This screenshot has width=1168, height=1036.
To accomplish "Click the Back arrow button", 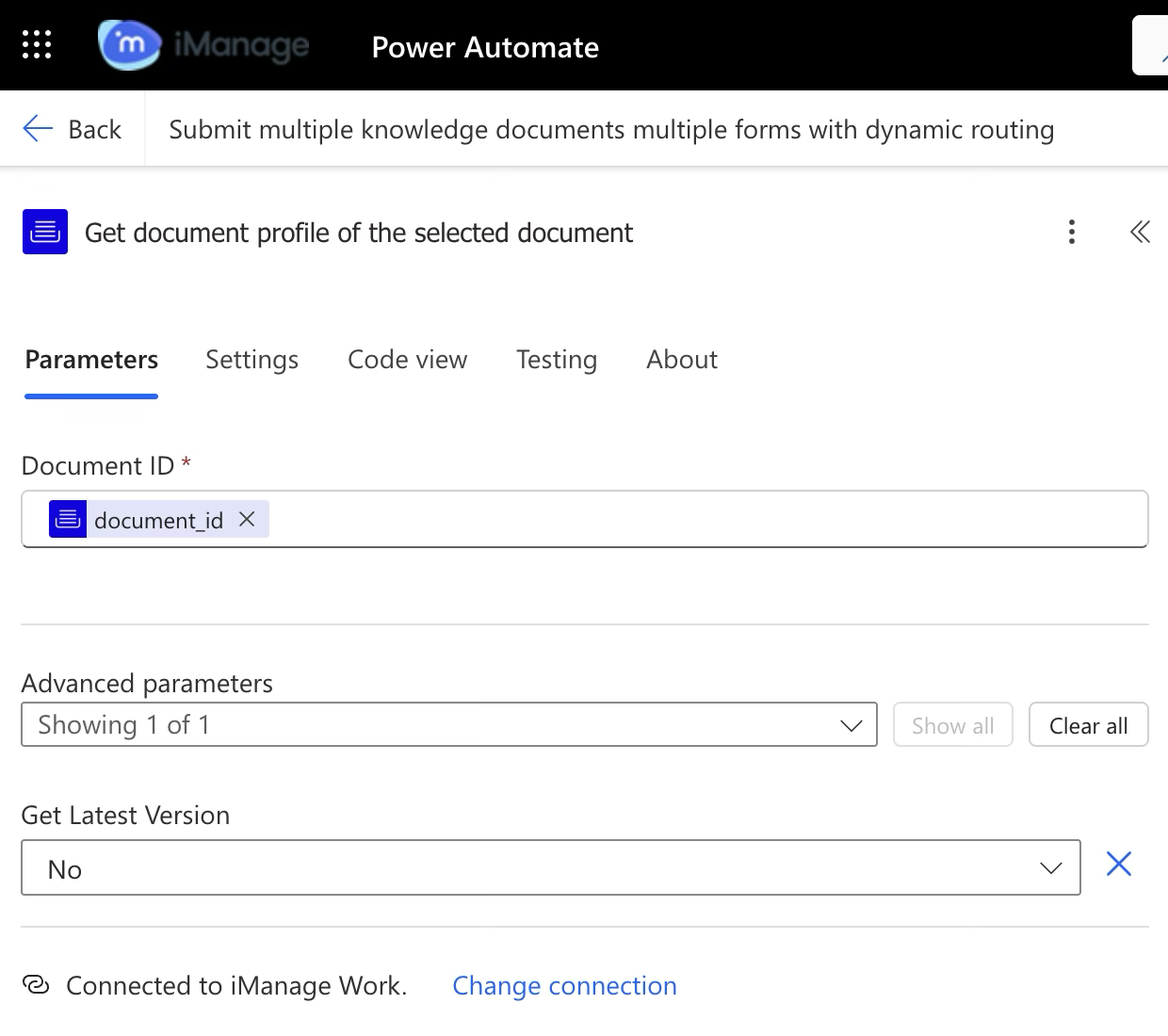I will point(73,129).
